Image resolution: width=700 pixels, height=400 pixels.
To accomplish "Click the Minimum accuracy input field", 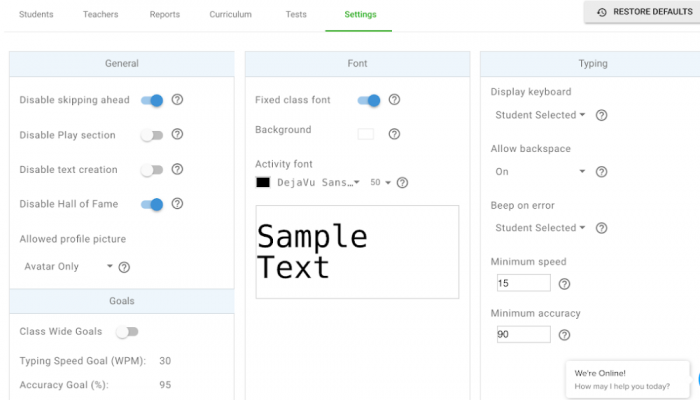I will pos(524,334).
